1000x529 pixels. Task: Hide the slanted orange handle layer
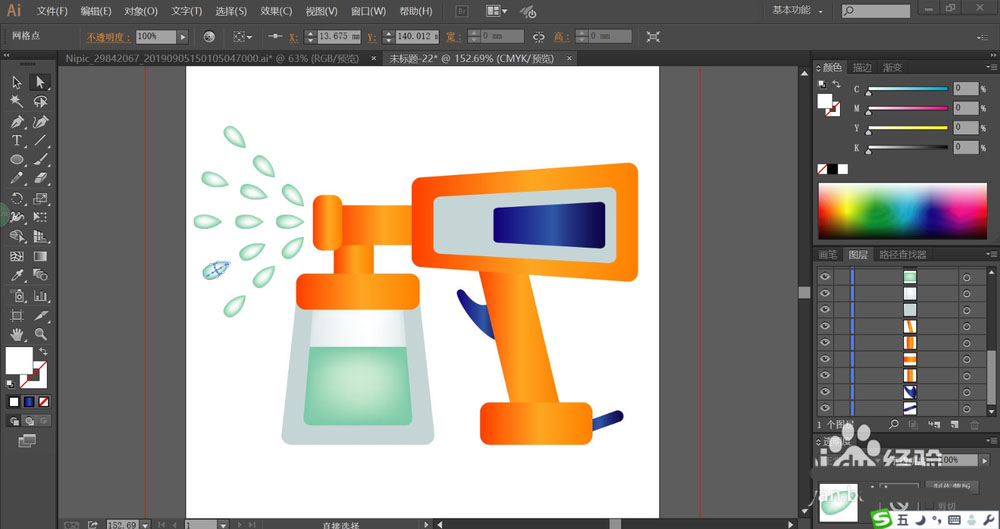click(825, 326)
